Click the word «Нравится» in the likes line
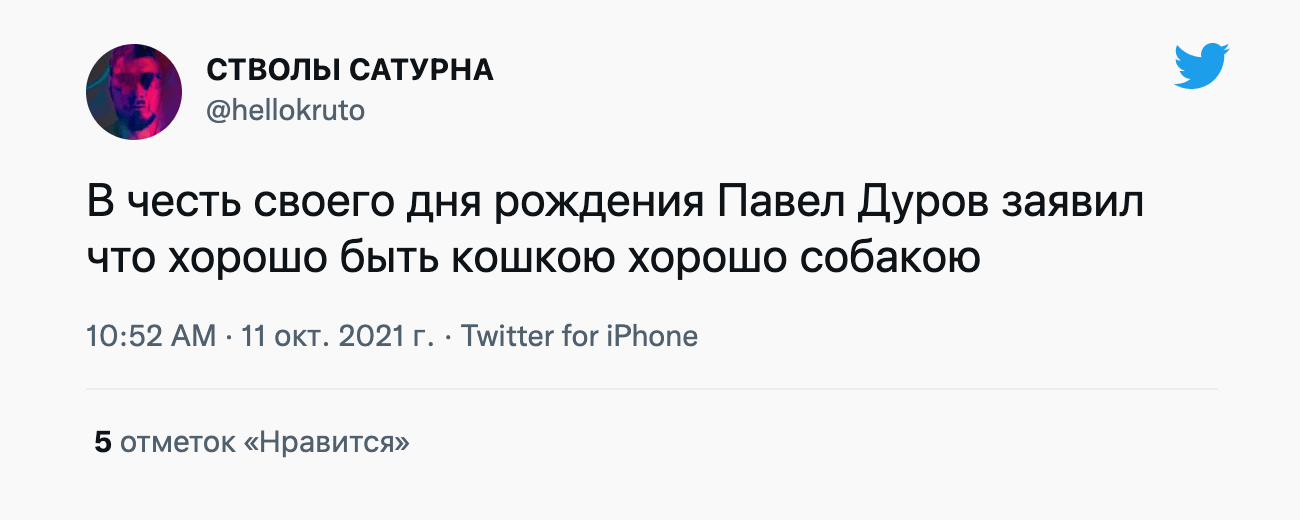Image resolution: width=1300 pixels, height=520 pixels. (x=327, y=442)
